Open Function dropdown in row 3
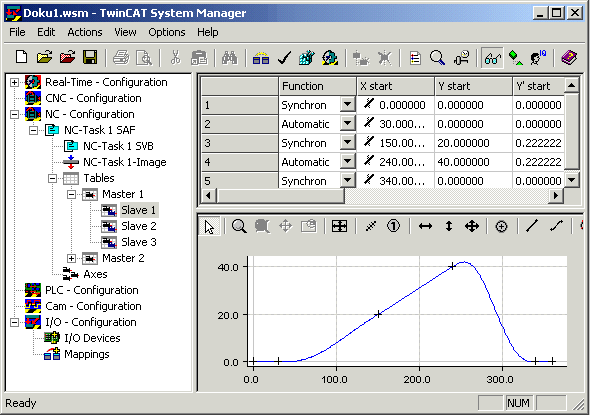 click(348, 142)
